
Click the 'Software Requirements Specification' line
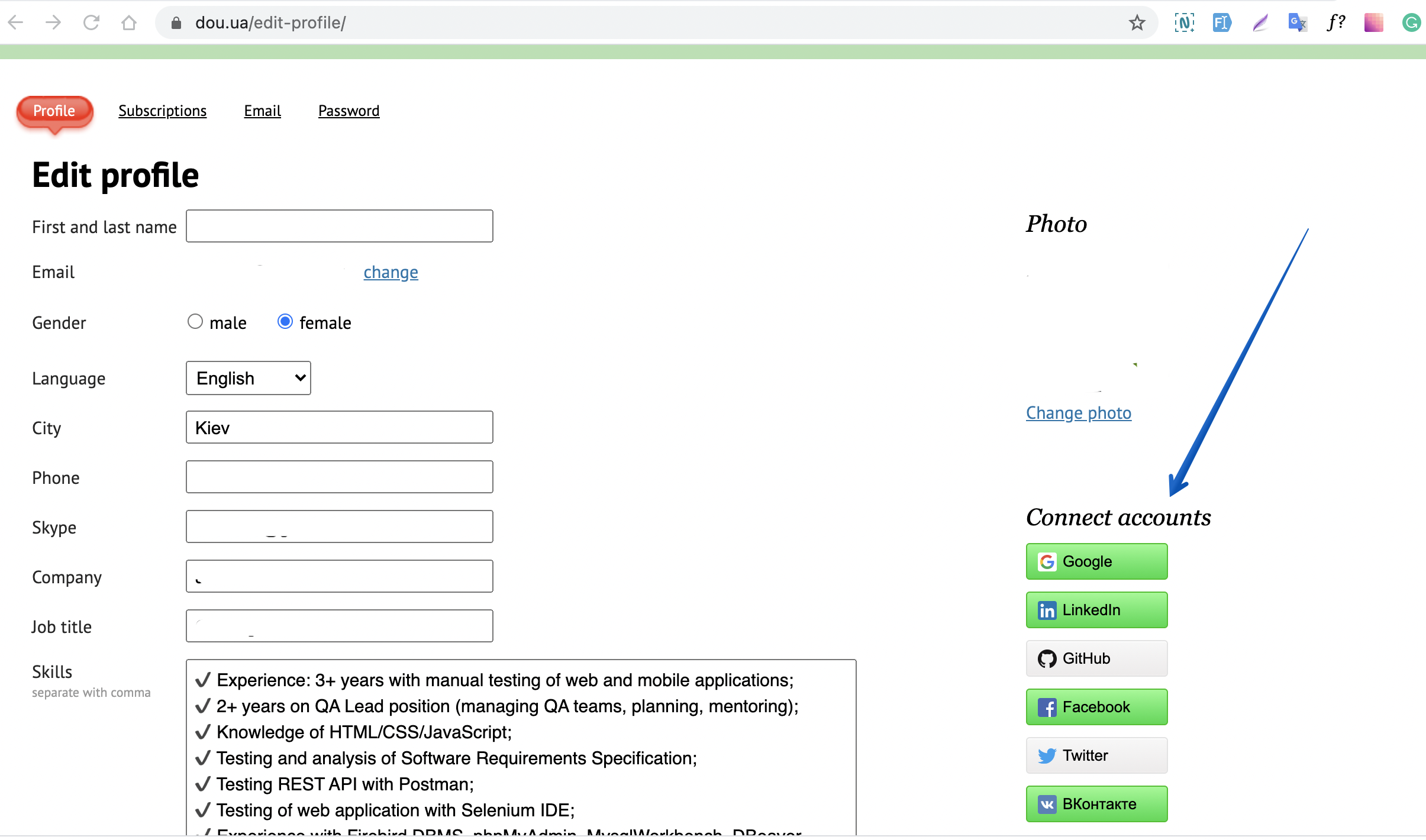[x=446, y=758]
